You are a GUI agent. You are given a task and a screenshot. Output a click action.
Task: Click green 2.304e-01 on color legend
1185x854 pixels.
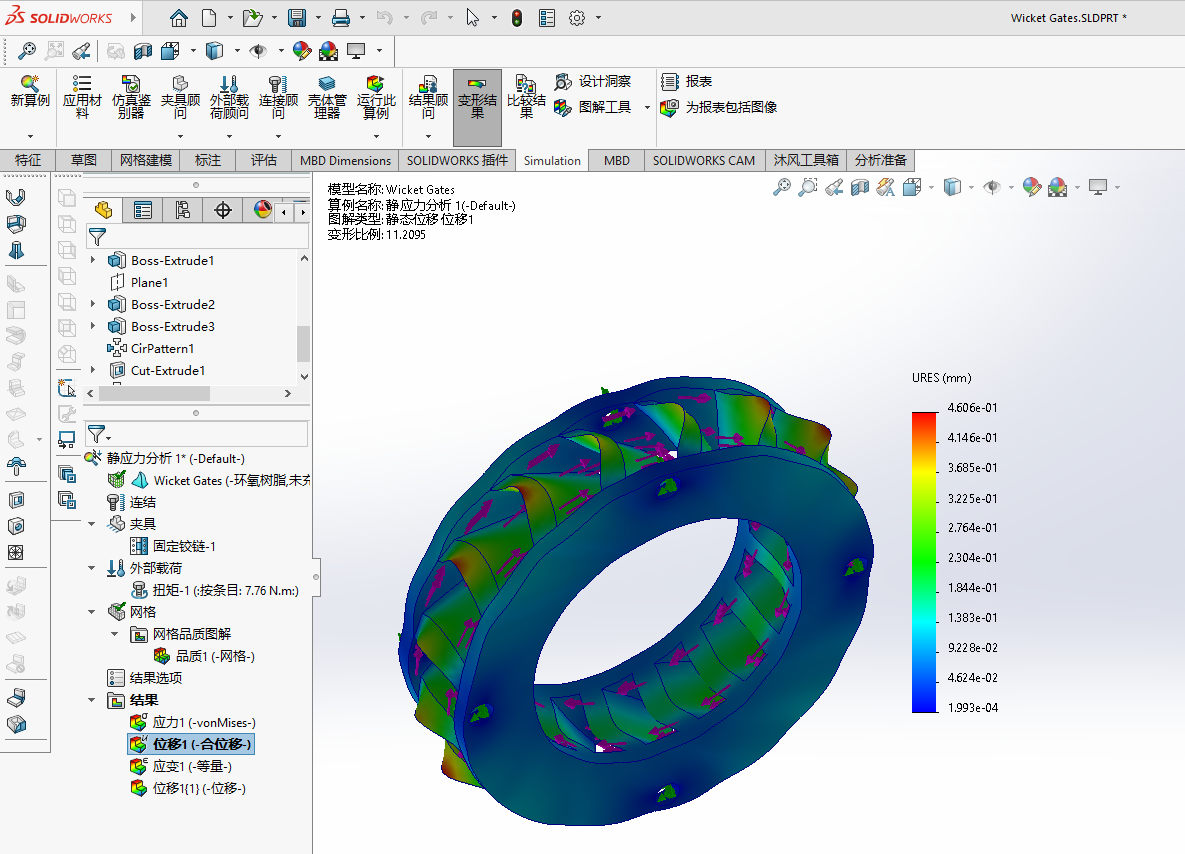pos(972,557)
